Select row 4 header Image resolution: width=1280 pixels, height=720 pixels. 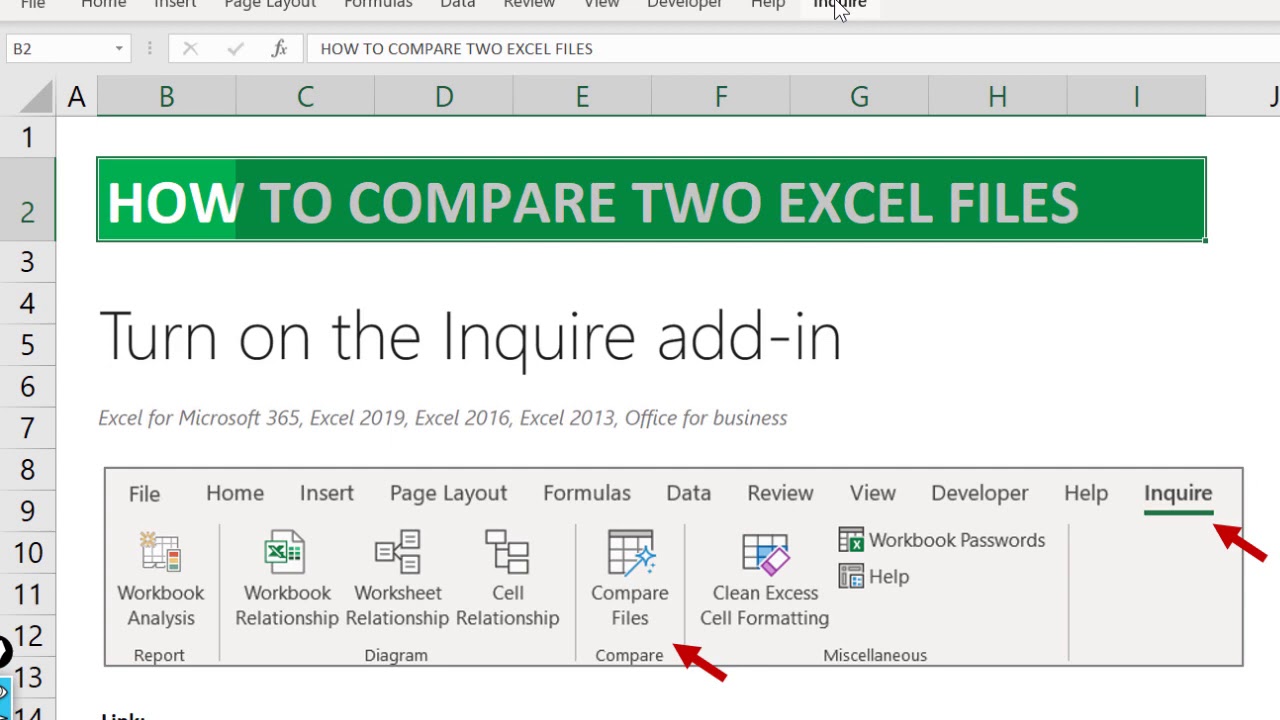click(28, 303)
